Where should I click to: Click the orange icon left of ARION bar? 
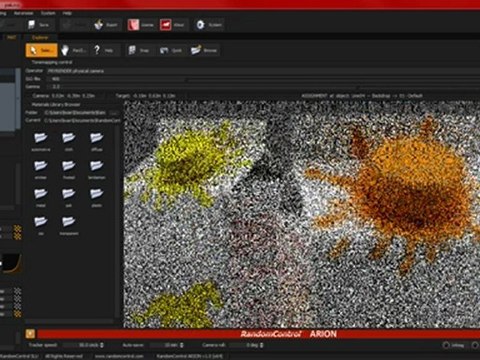30,334
